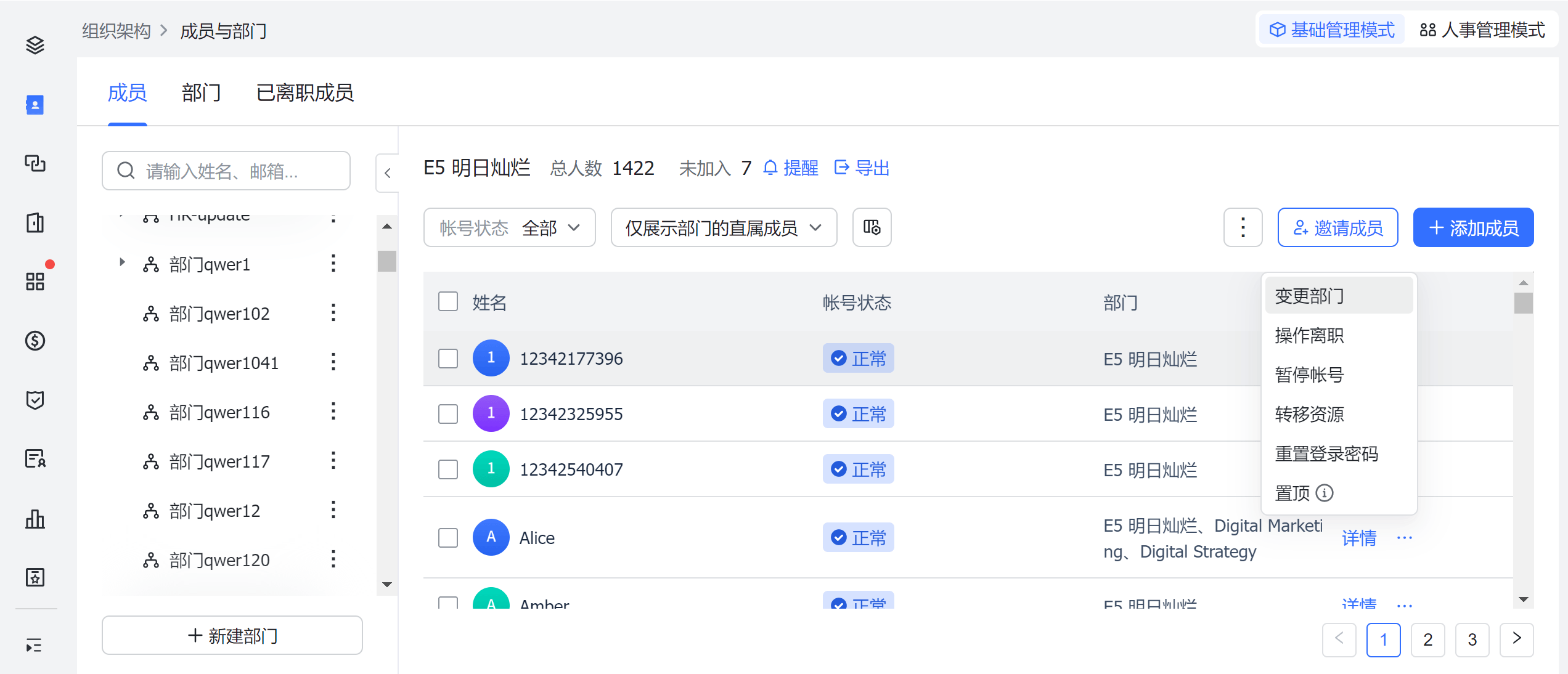Open the apps grid icon with red dot

tap(35, 282)
